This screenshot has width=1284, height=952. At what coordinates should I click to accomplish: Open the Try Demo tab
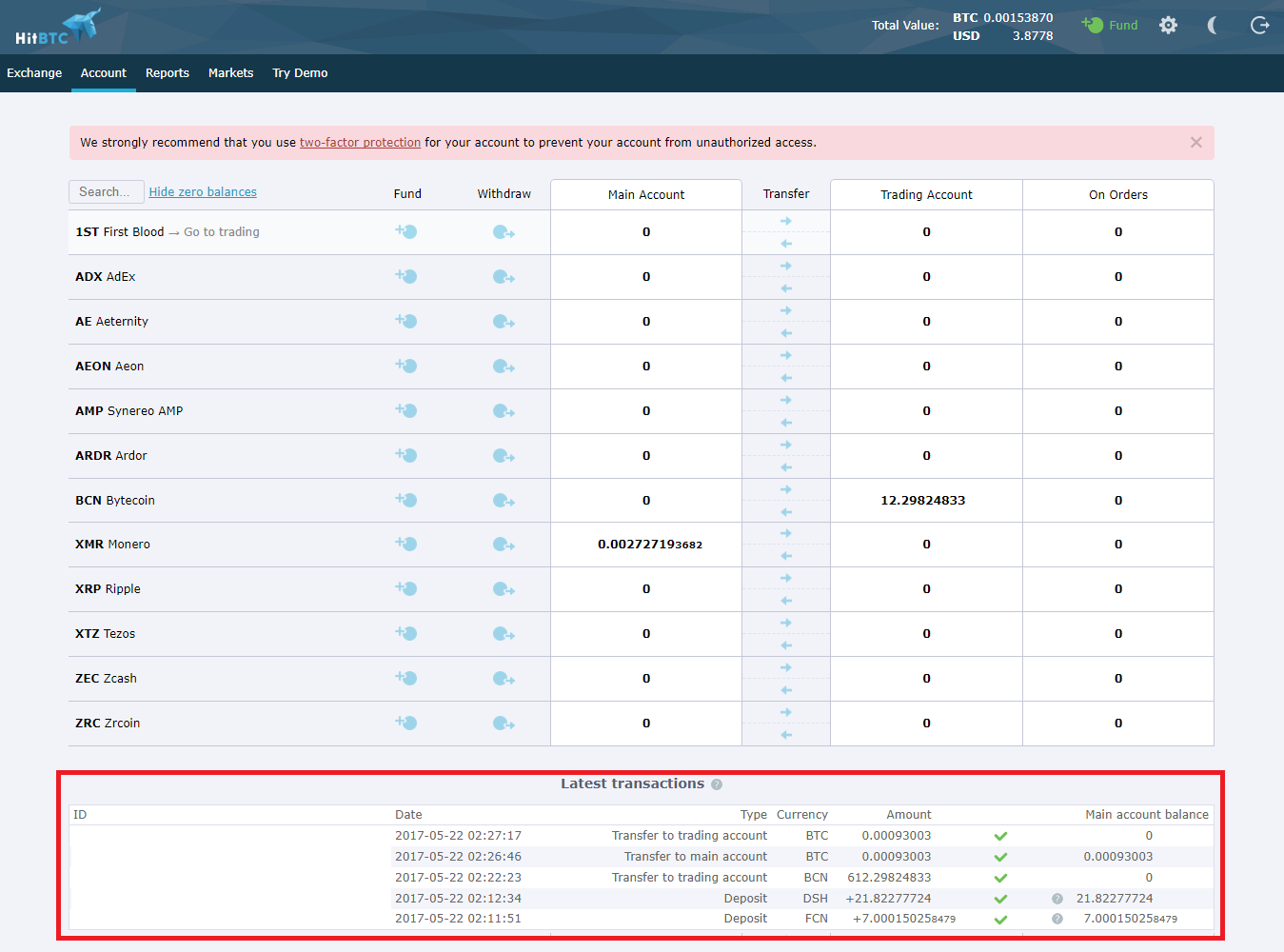(x=300, y=73)
